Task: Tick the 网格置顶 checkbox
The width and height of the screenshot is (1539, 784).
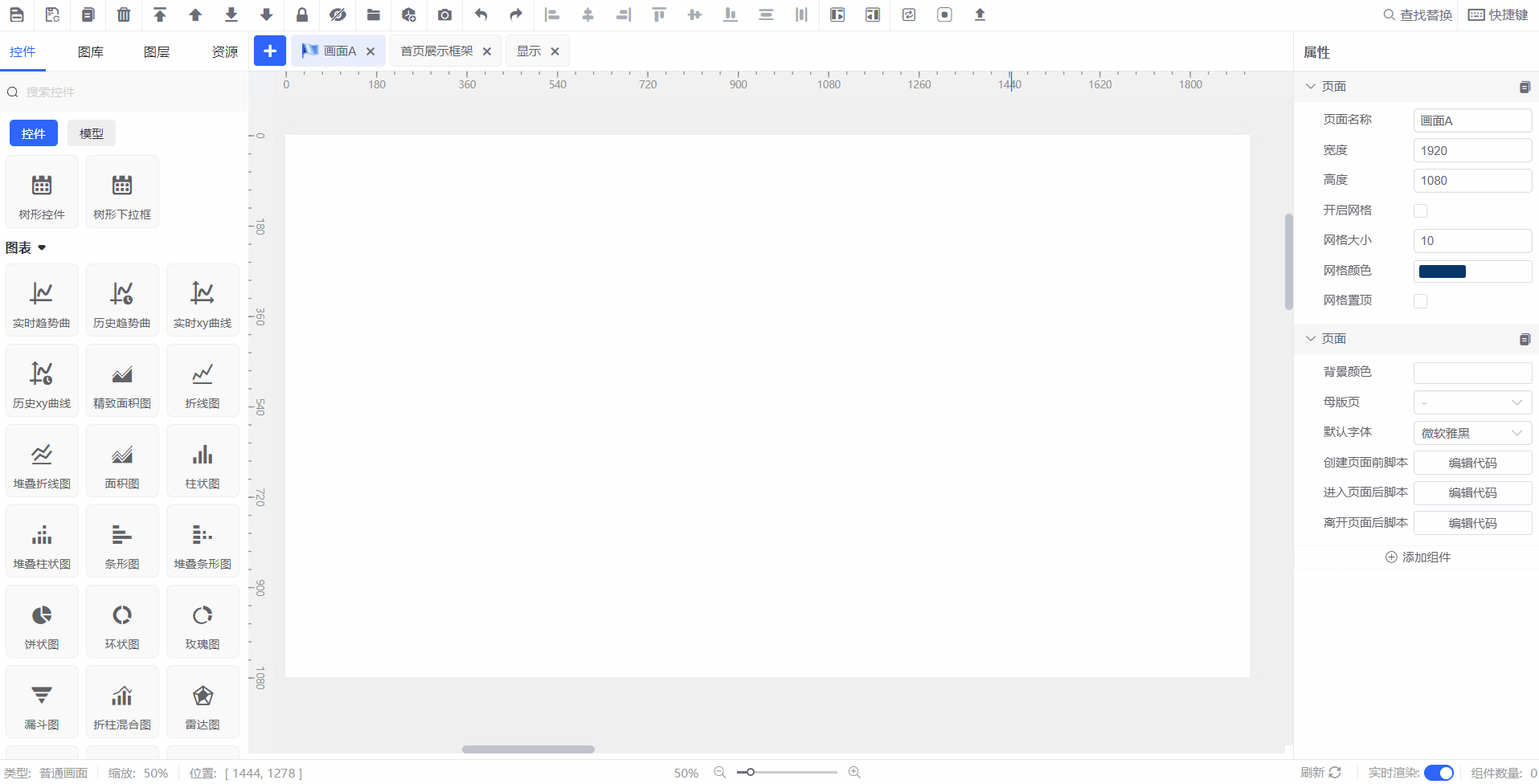Action: pos(1420,301)
